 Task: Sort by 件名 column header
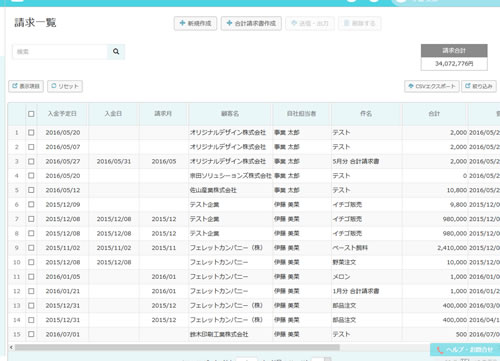[x=366, y=114]
